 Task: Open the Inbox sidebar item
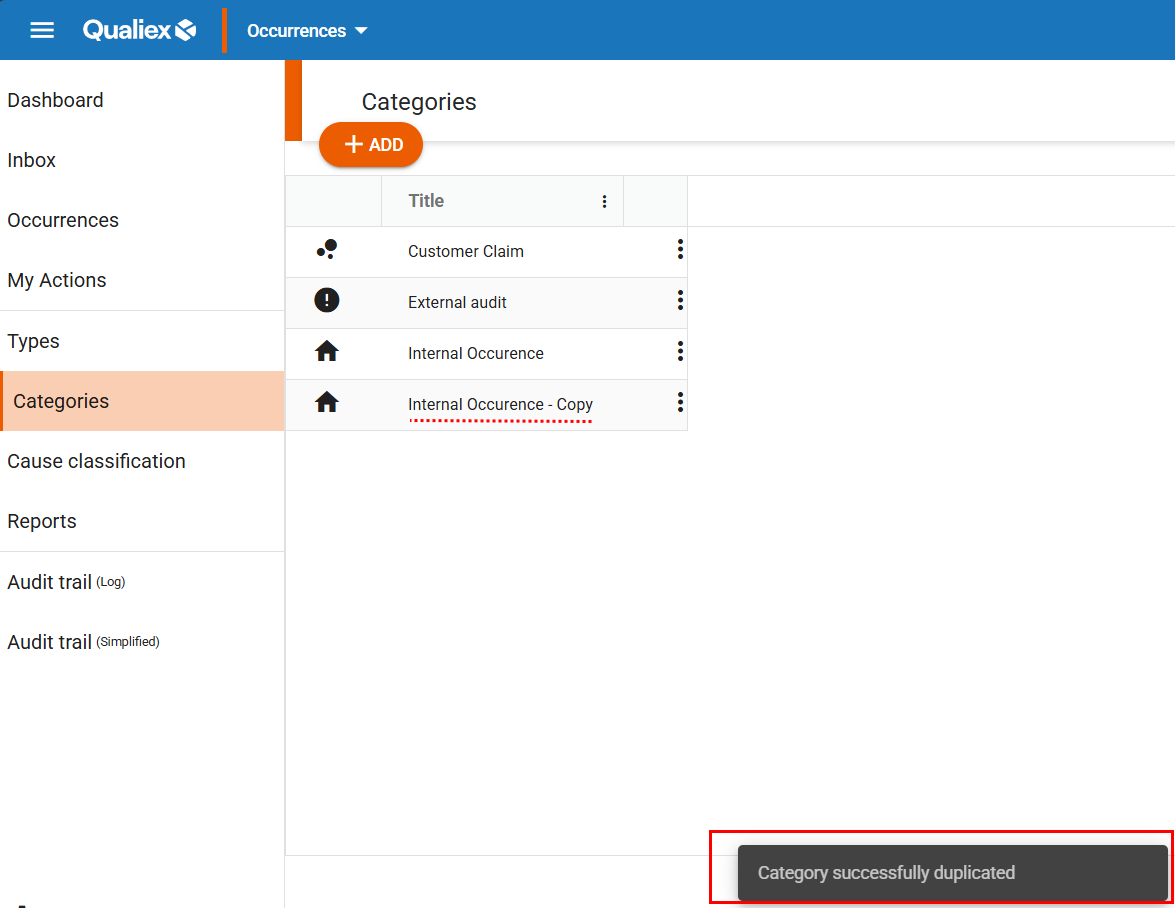[32, 160]
